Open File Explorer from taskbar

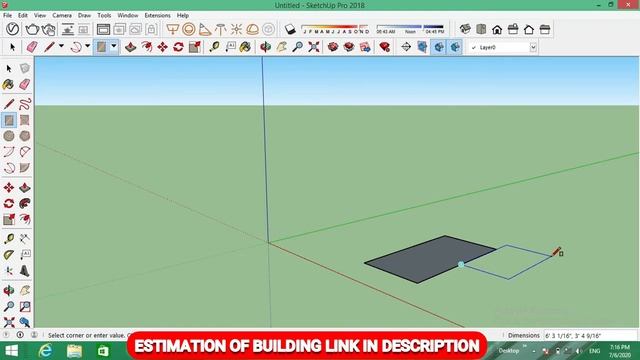(74, 351)
